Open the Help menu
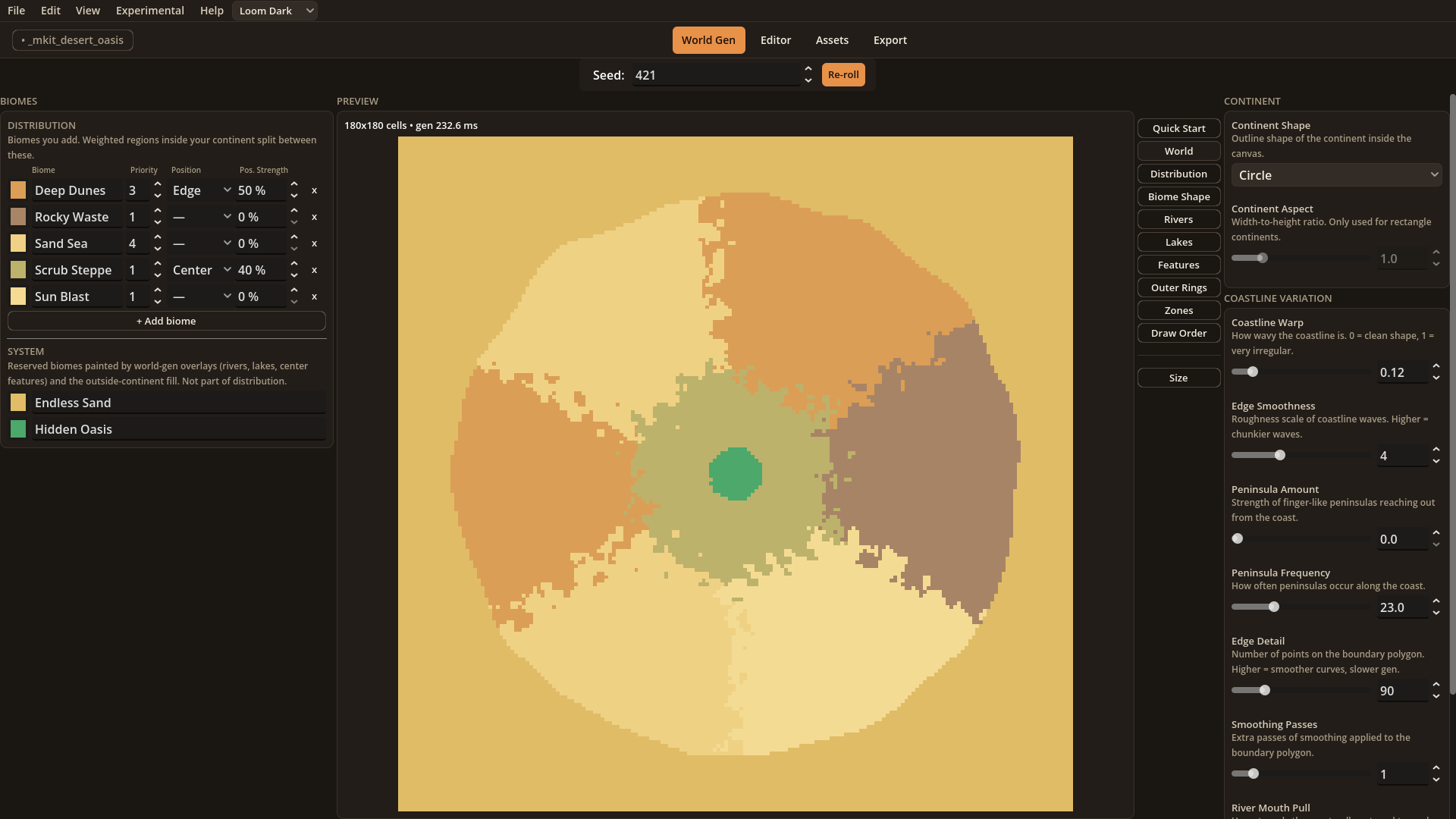 coord(212,11)
